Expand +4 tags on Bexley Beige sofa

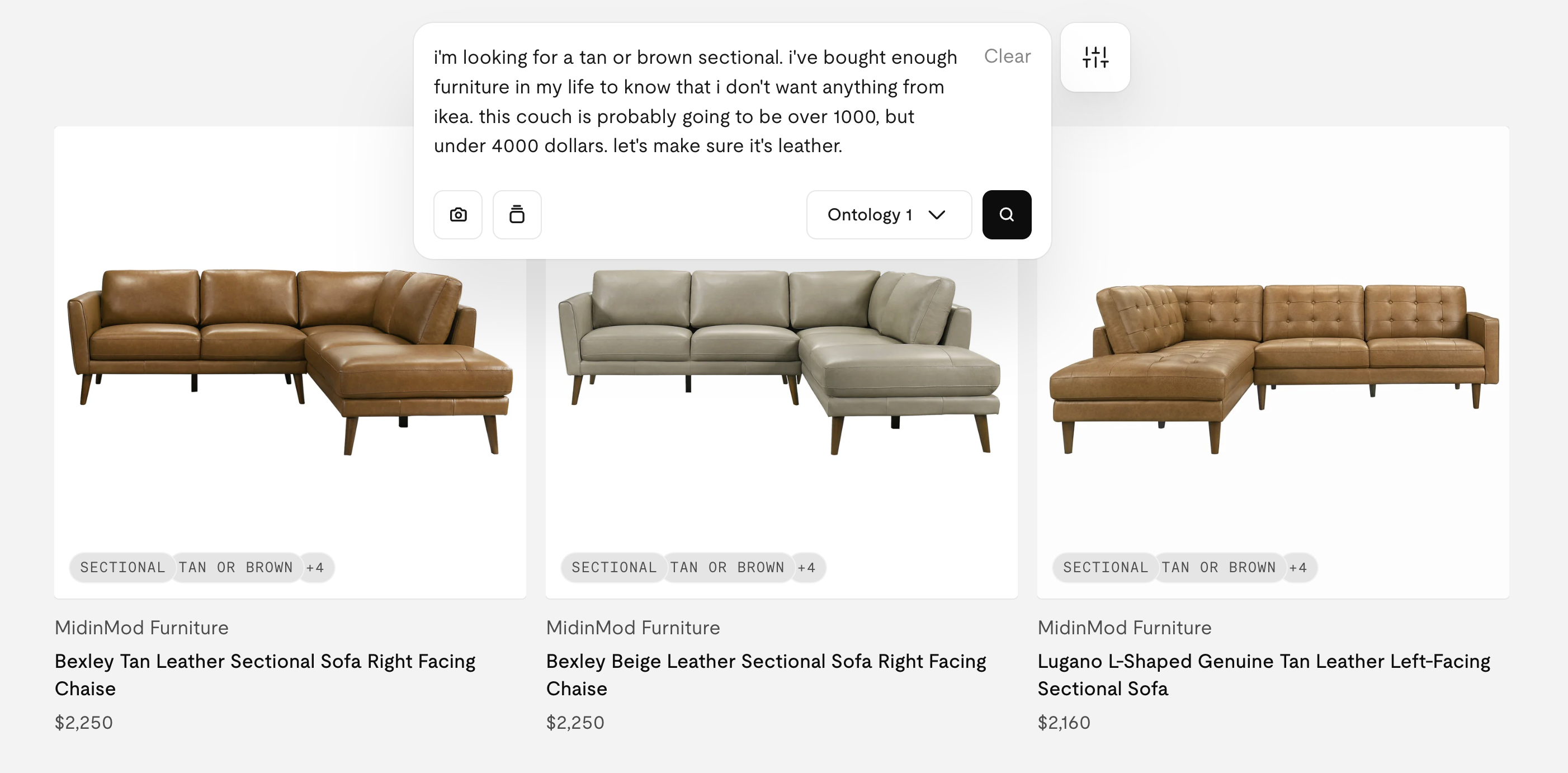pos(806,567)
